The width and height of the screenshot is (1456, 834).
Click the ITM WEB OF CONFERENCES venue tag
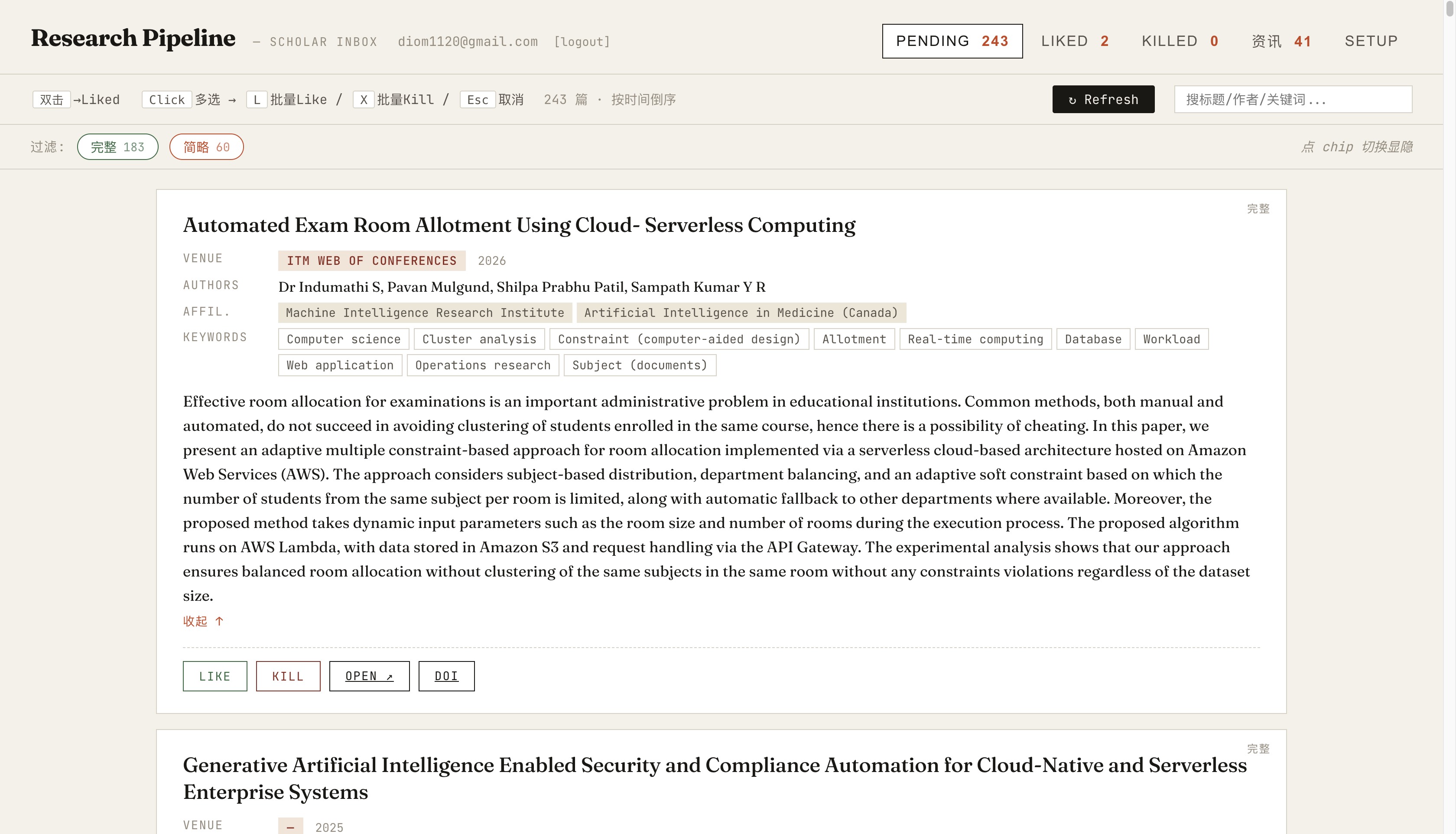click(372, 261)
